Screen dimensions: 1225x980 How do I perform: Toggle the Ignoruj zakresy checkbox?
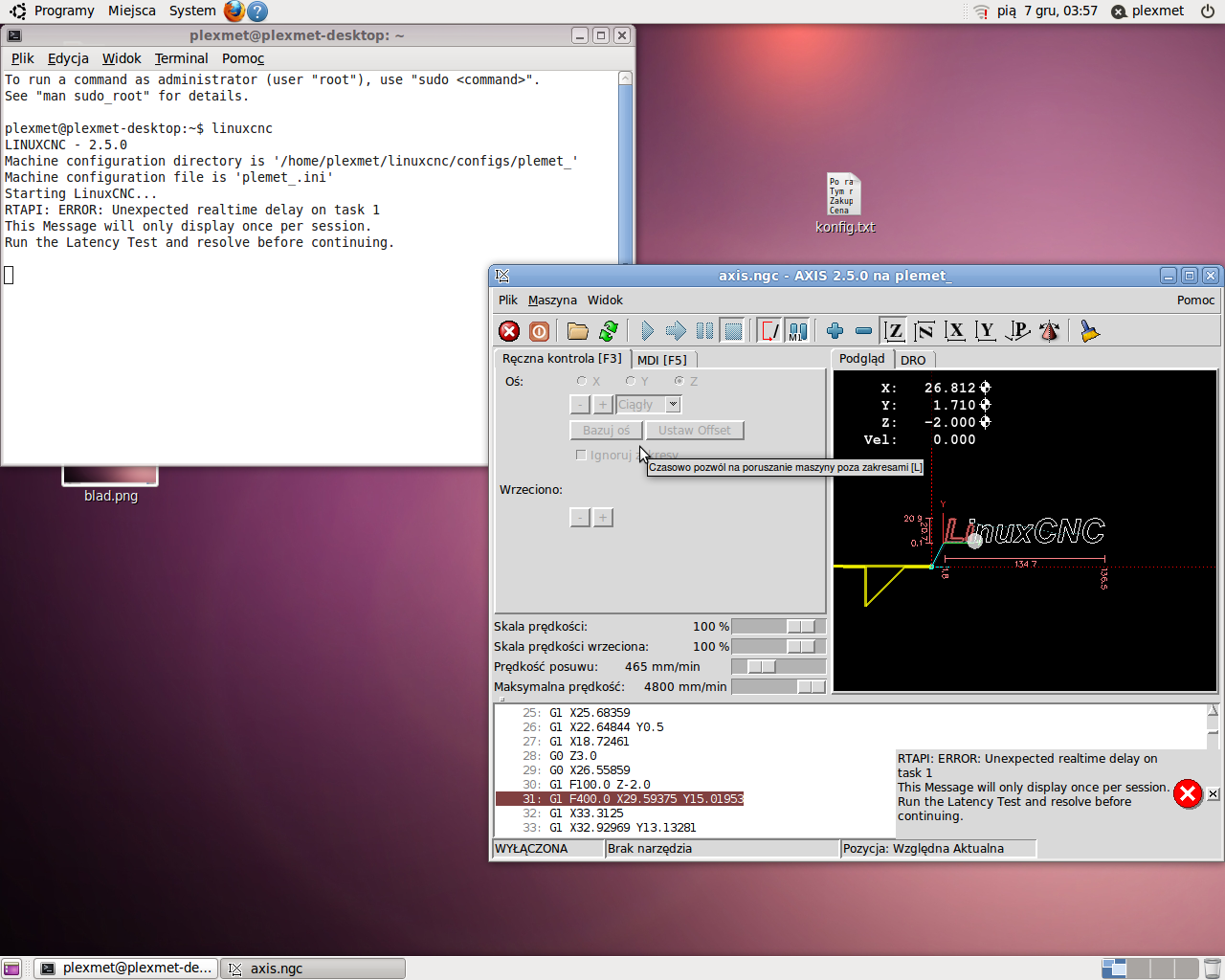[x=581, y=455]
